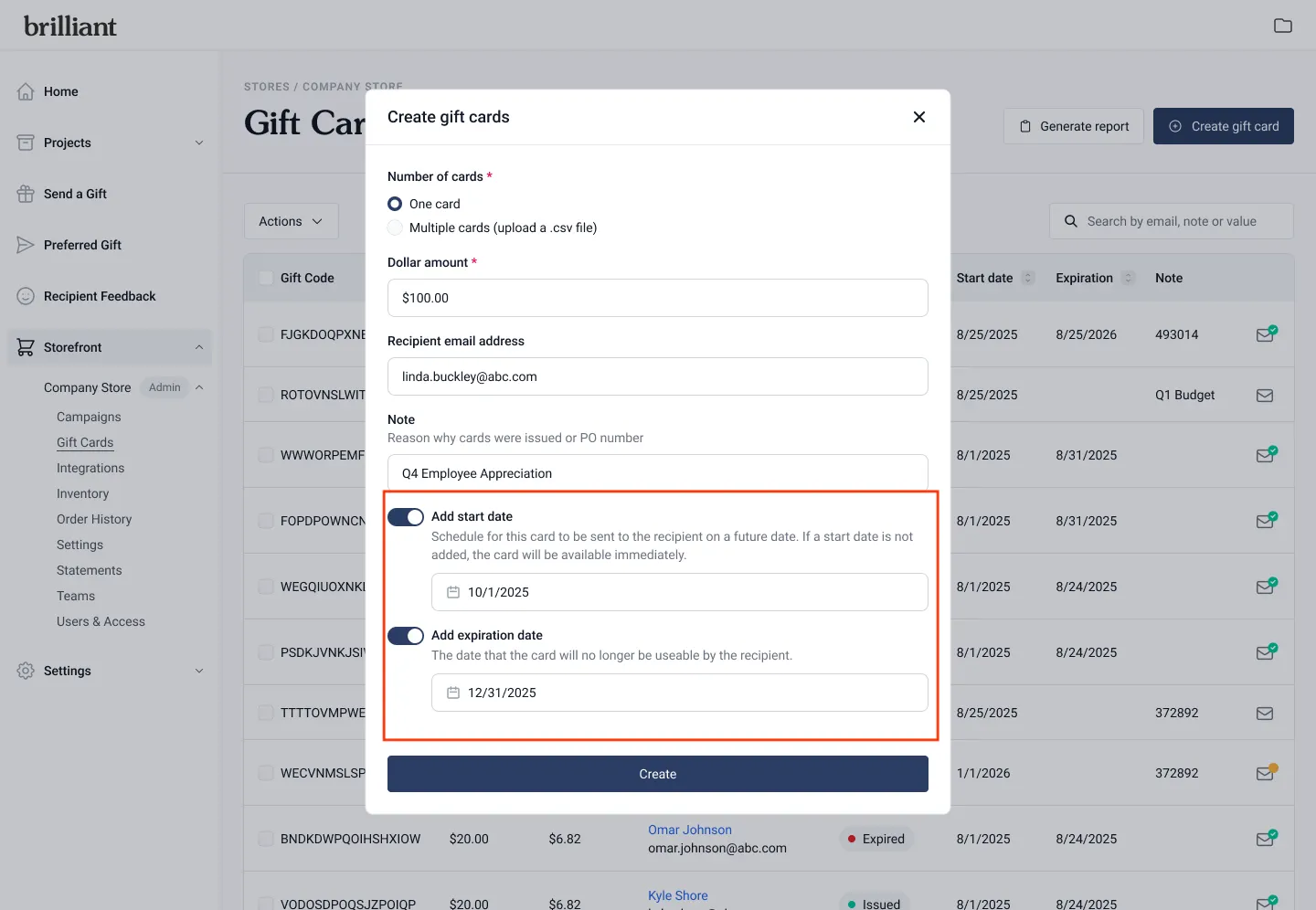This screenshot has height=910, width=1316.
Task: Close the Create gift cards dialog
Action: click(919, 117)
